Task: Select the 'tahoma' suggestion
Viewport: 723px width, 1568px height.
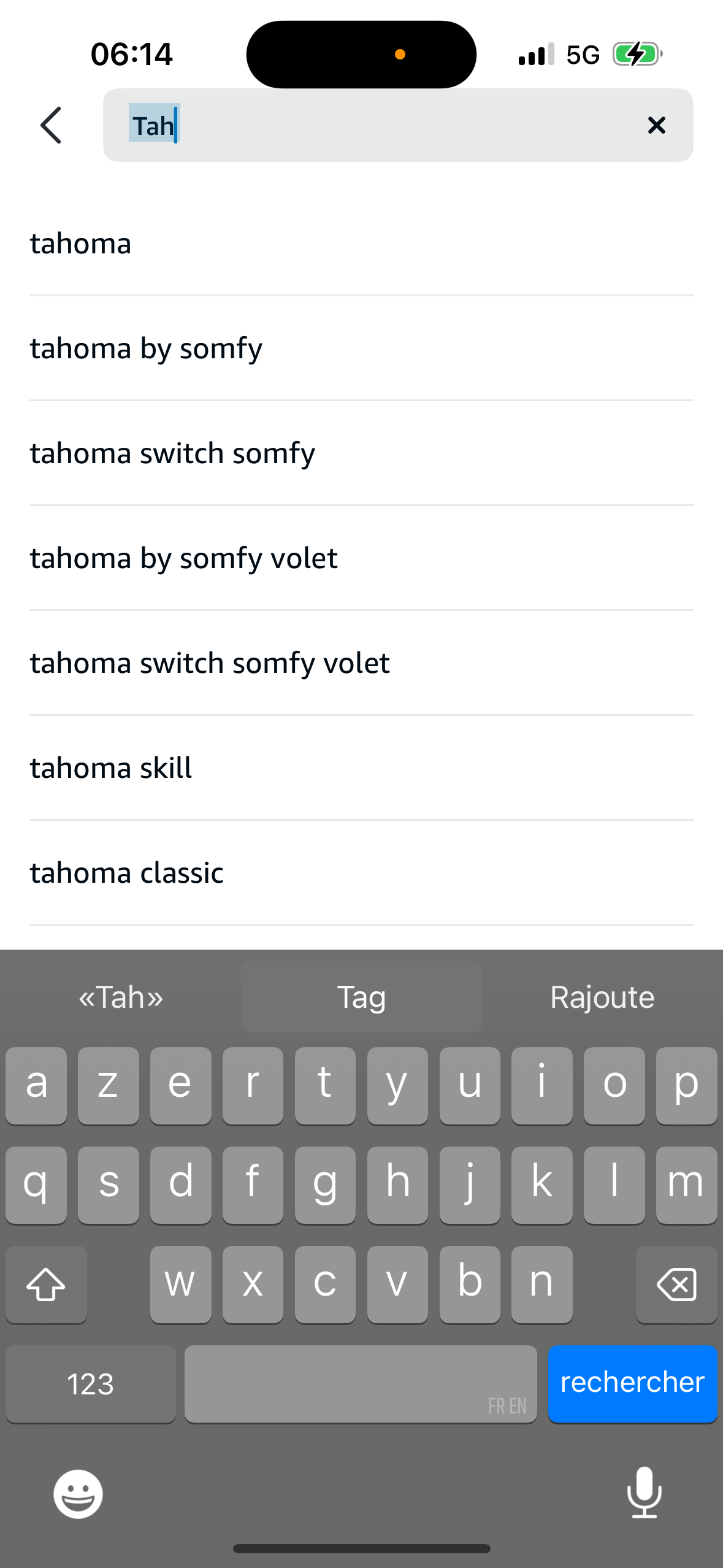Action: tap(81, 244)
